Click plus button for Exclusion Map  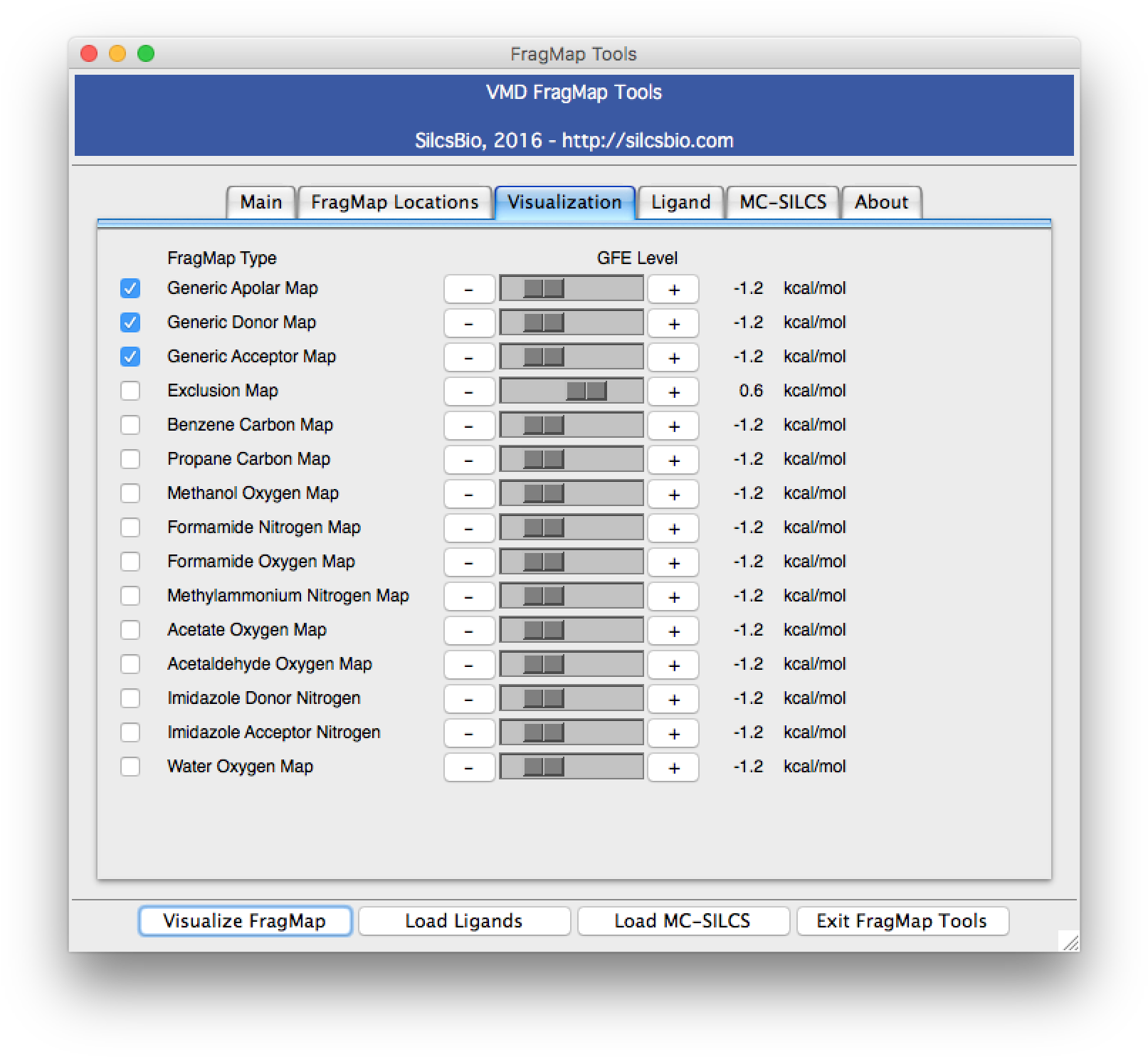click(x=673, y=391)
